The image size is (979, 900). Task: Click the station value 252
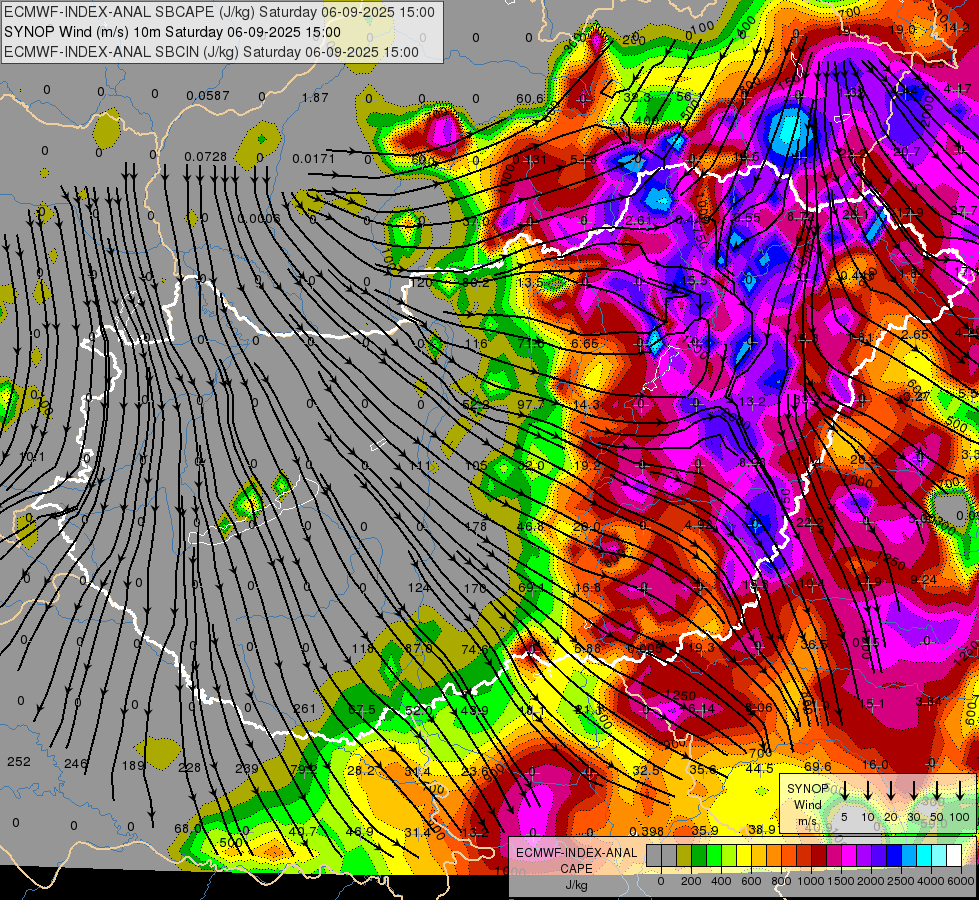click(19, 761)
